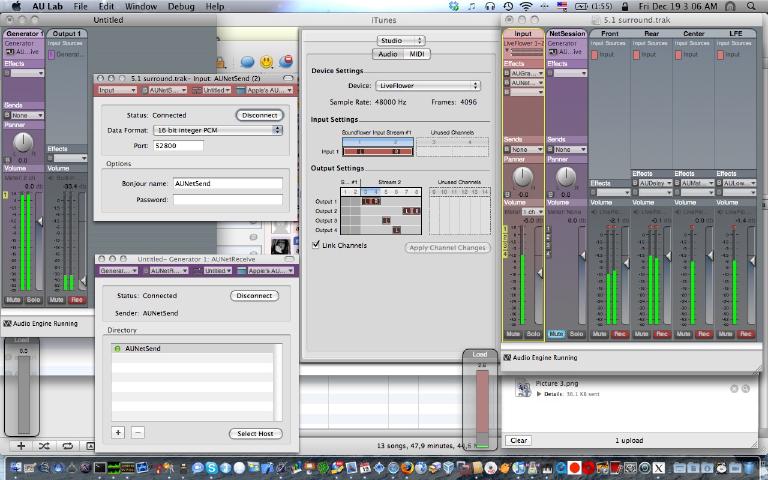Viewport: 768px width, 480px height.
Task: Open the Data Format dropdown
Action: tap(218, 130)
